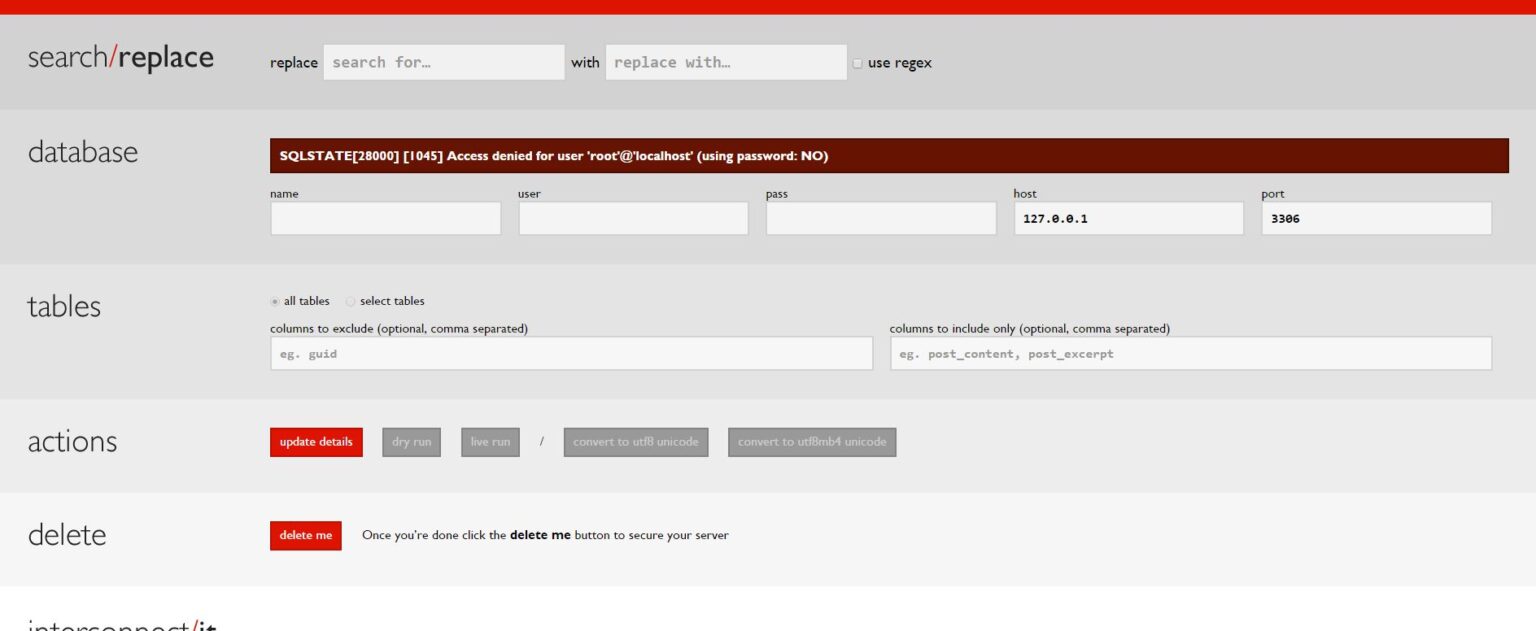
Task: Focus the database user field
Action: click(632, 217)
